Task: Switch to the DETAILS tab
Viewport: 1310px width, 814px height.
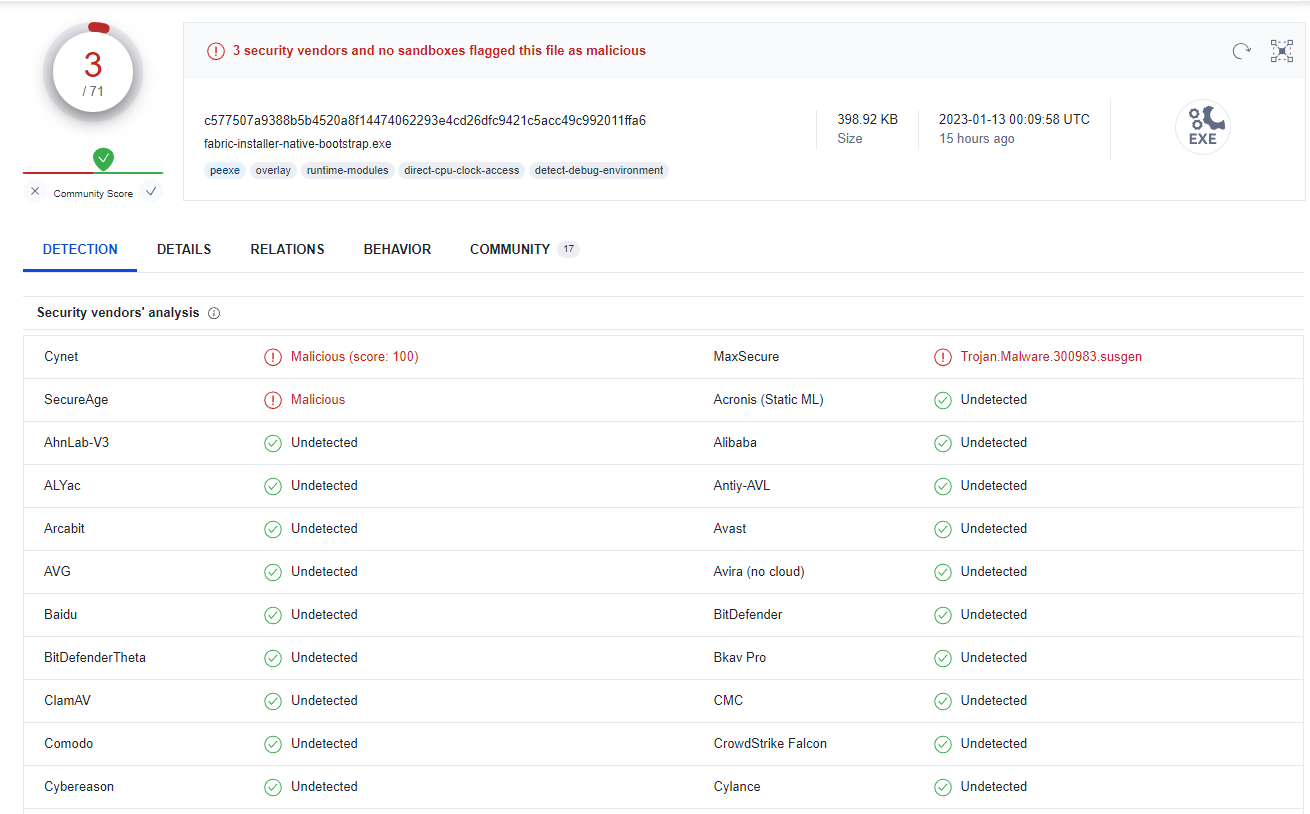Action: click(183, 249)
